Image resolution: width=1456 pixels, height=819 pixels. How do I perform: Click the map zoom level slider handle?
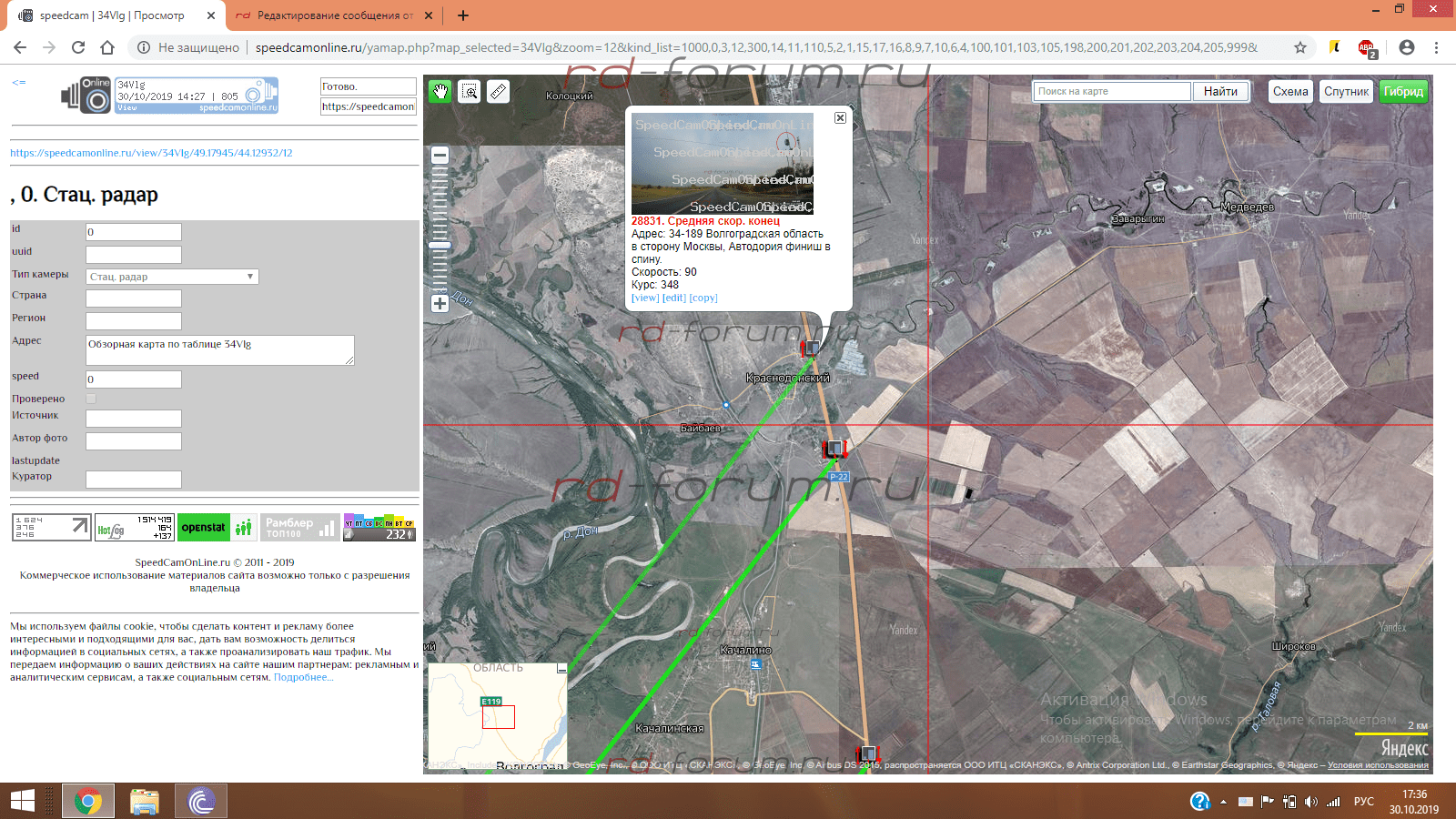point(440,245)
